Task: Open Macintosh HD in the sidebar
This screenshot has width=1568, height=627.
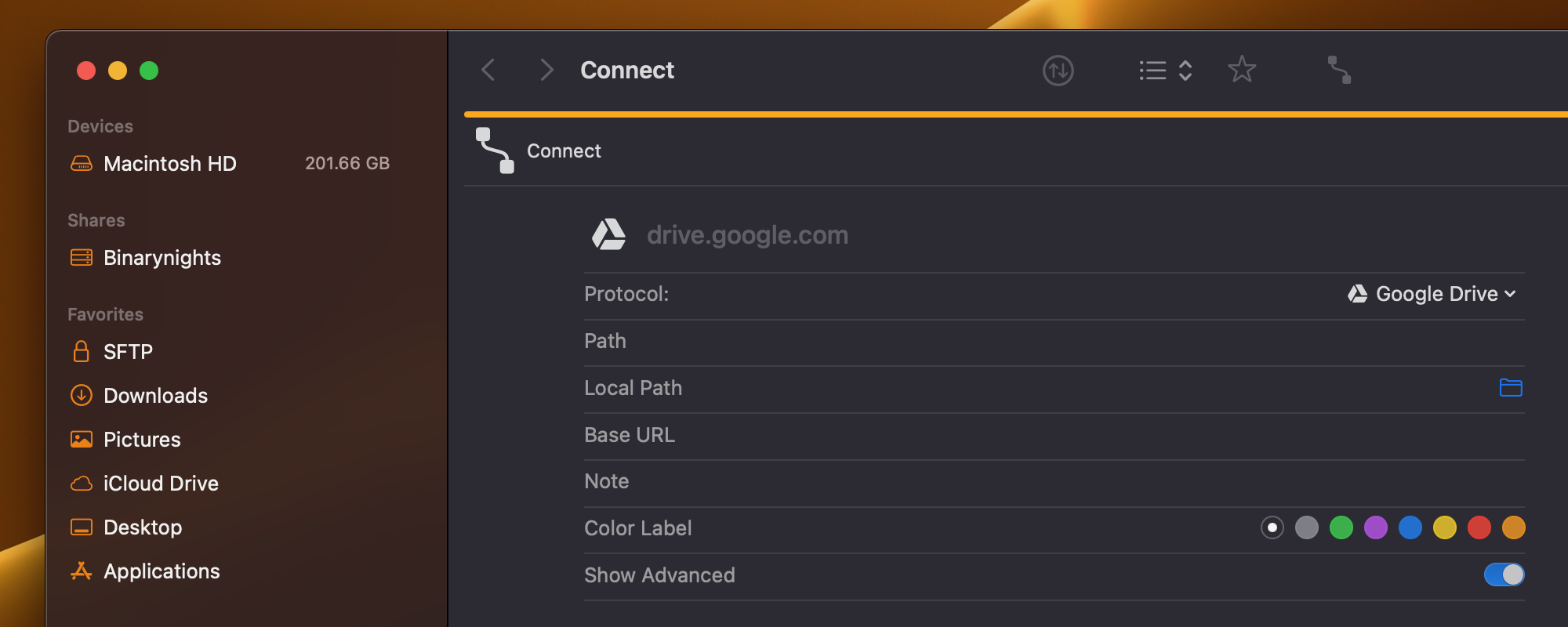Action: pos(169,164)
